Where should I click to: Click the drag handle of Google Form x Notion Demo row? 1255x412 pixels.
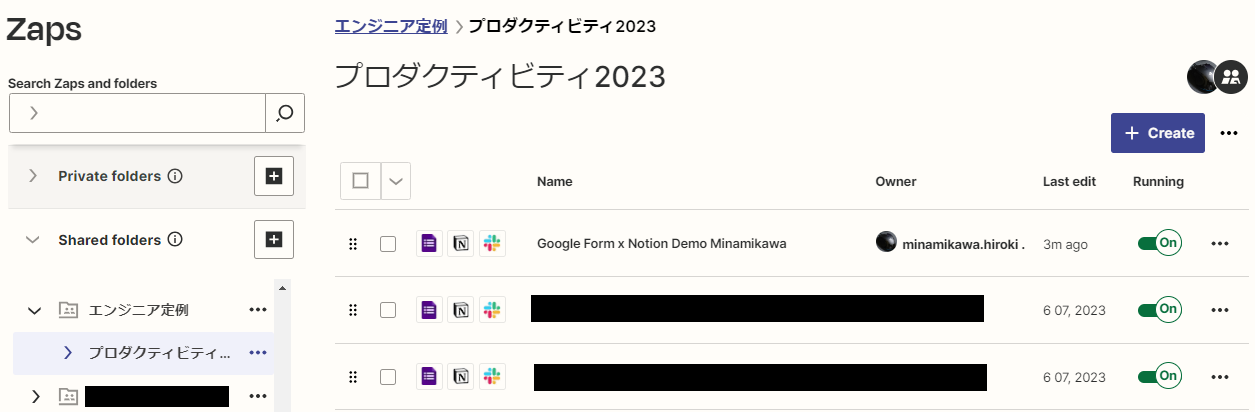coord(352,244)
